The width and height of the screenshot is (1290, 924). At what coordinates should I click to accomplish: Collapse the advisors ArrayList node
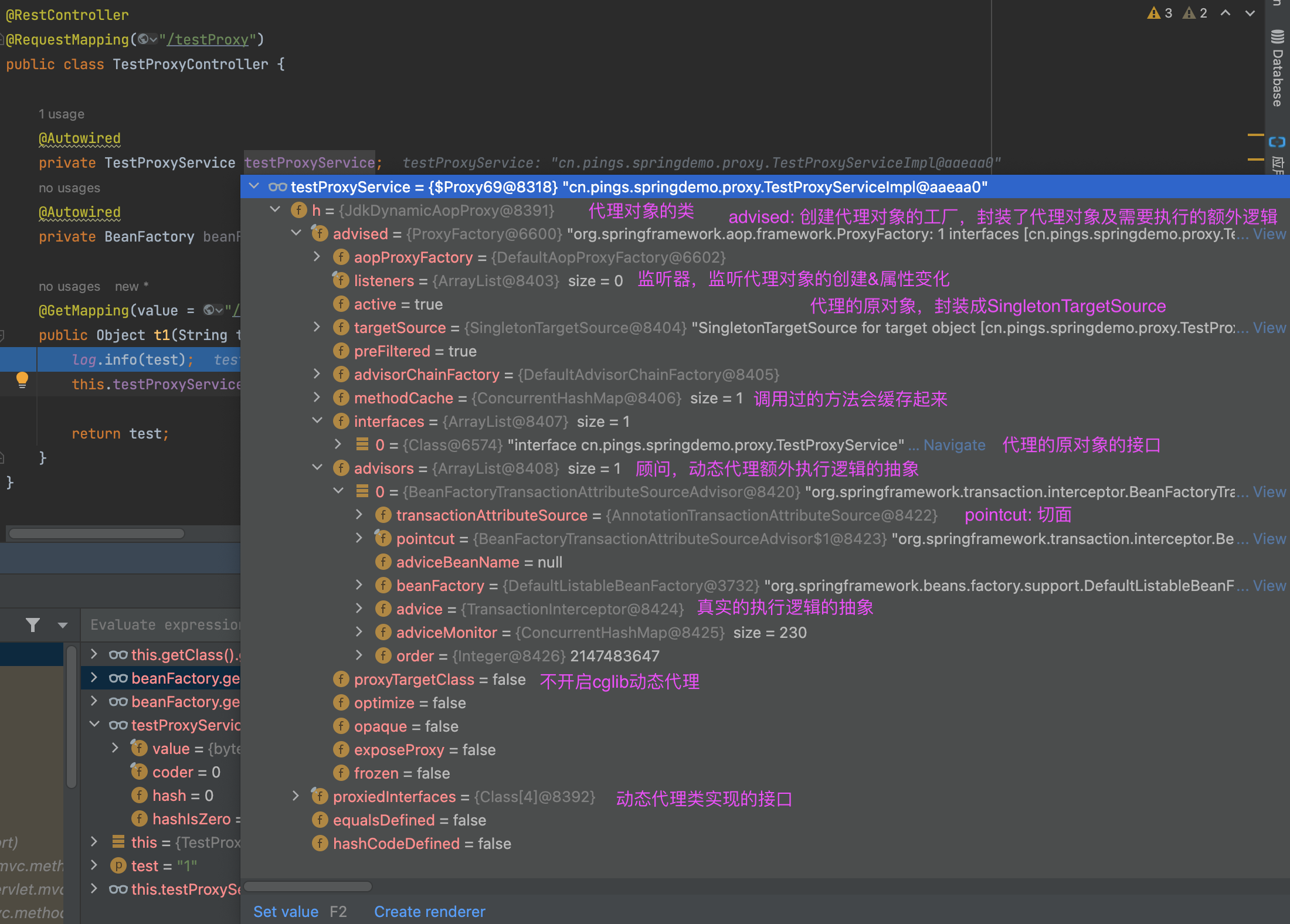pos(317,468)
